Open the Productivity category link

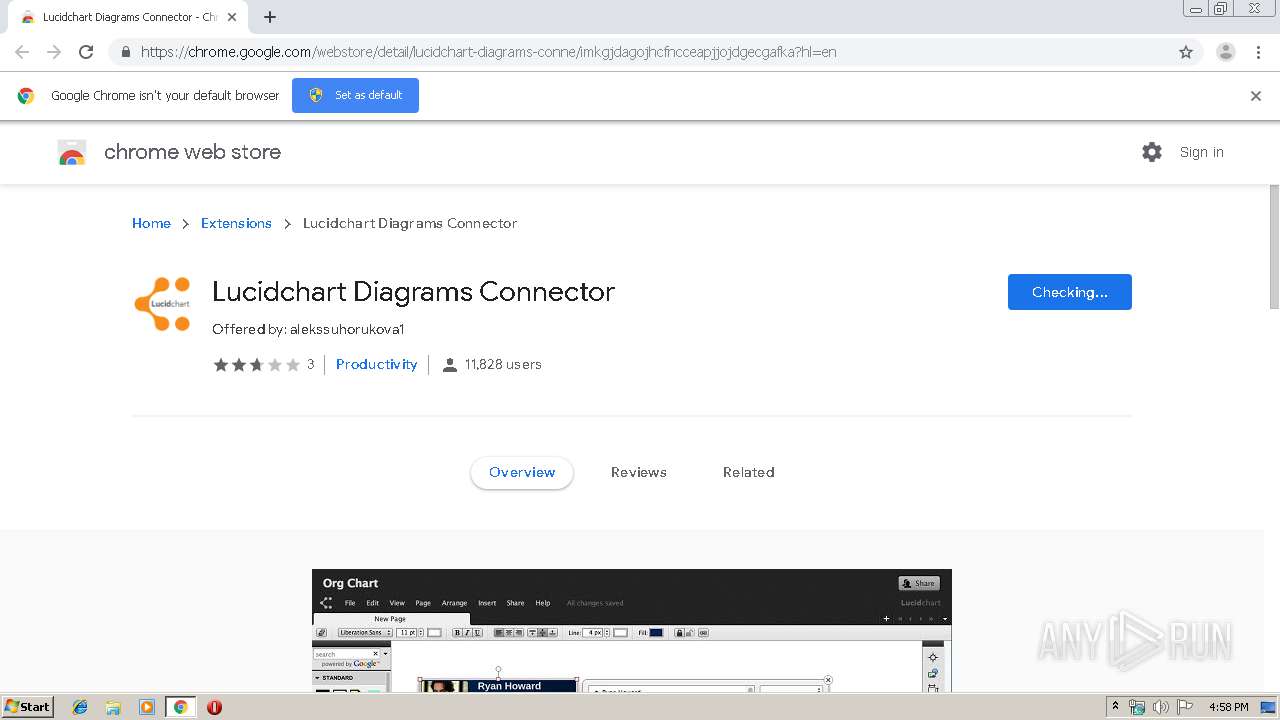coord(376,364)
